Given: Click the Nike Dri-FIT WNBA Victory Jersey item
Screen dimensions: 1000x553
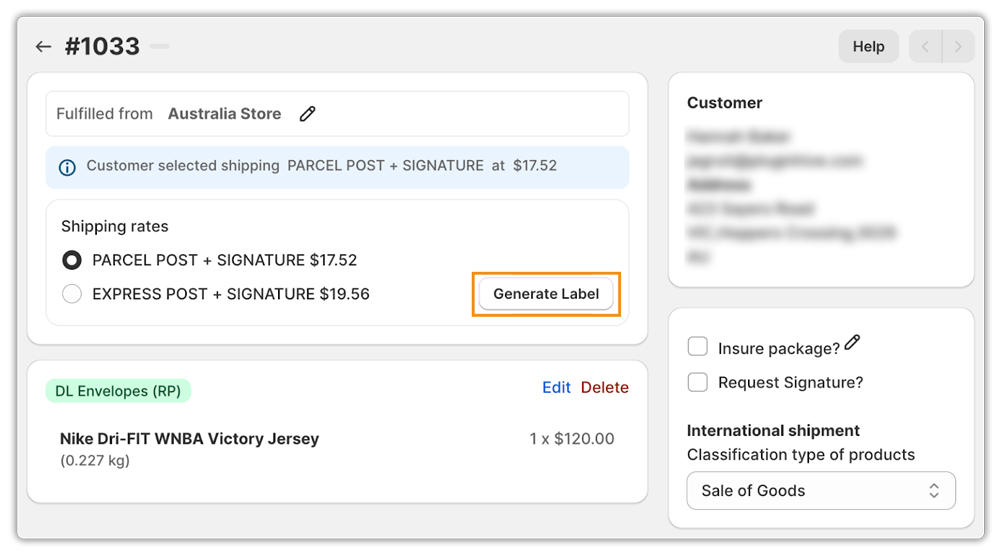Looking at the screenshot, I should coord(189,439).
